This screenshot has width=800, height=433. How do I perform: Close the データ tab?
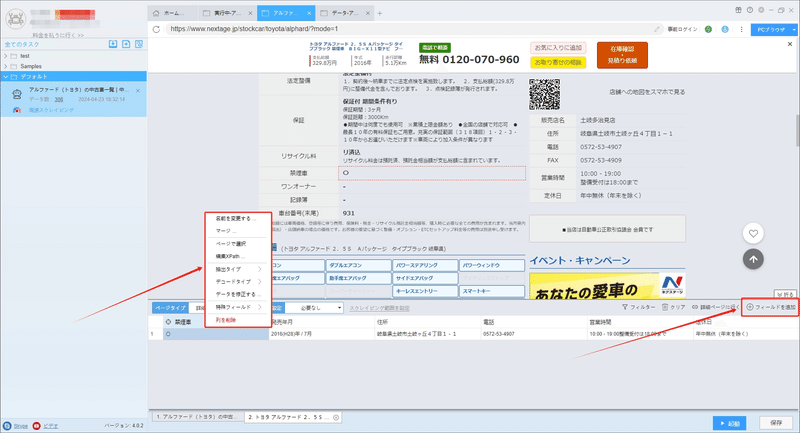(367, 13)
